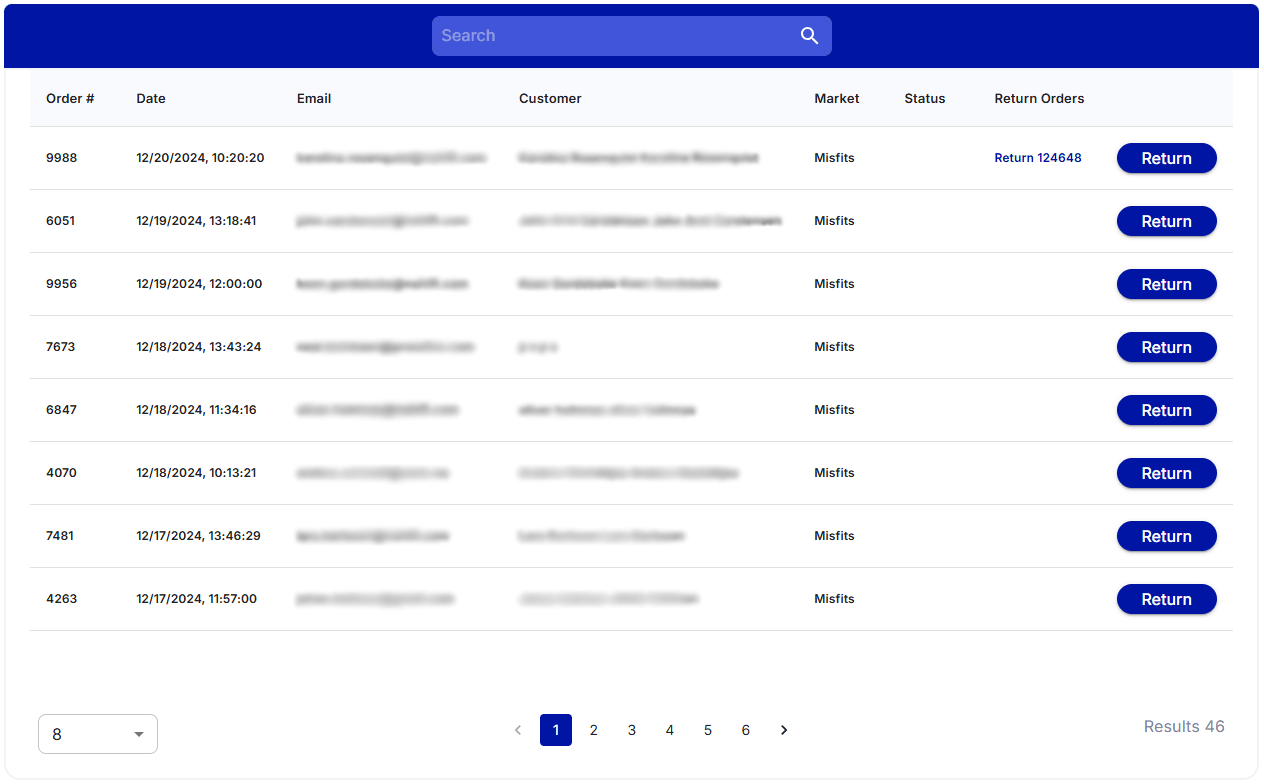
Task: Hit Return button for order 4070
Action: pos(1166,473)
